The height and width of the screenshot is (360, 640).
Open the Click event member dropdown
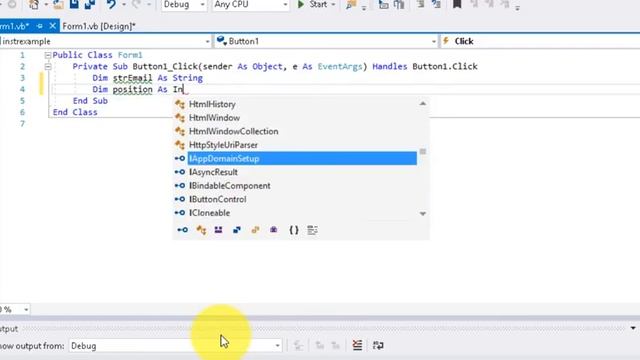540,41
